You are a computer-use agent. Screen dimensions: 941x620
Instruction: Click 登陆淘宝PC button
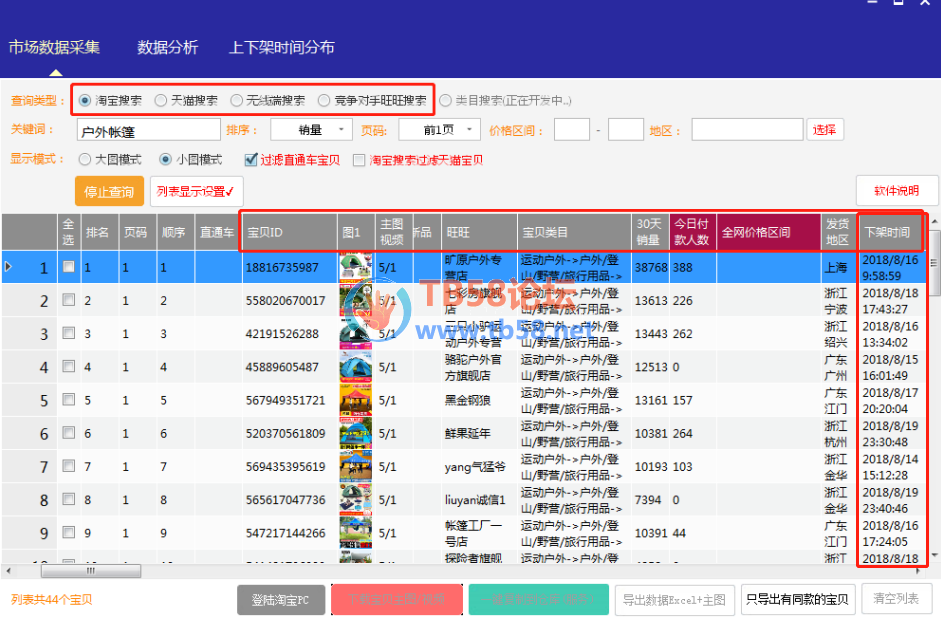tap(280, 600)
